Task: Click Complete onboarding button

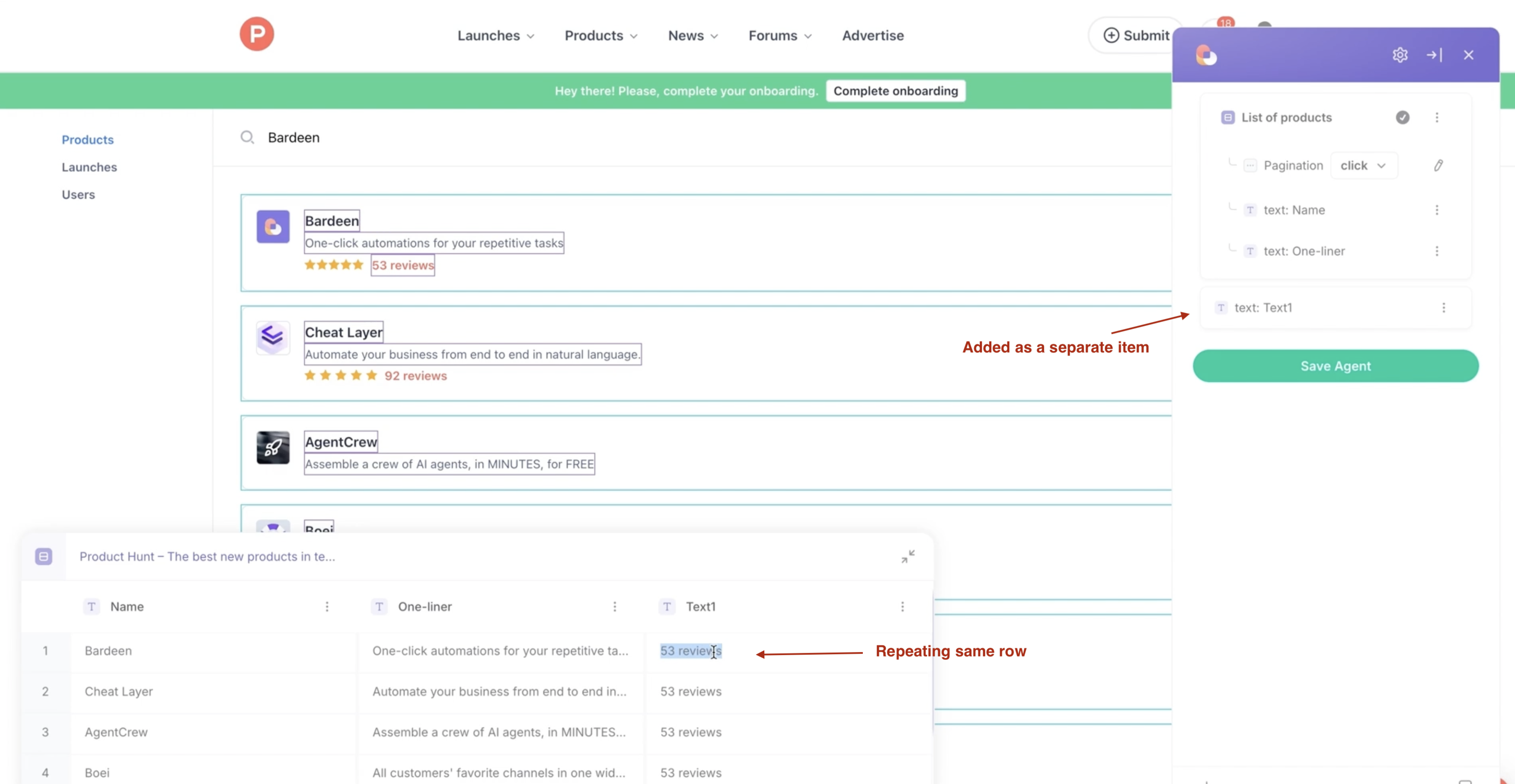Action: pyautogui.click(x=895, y=91)
